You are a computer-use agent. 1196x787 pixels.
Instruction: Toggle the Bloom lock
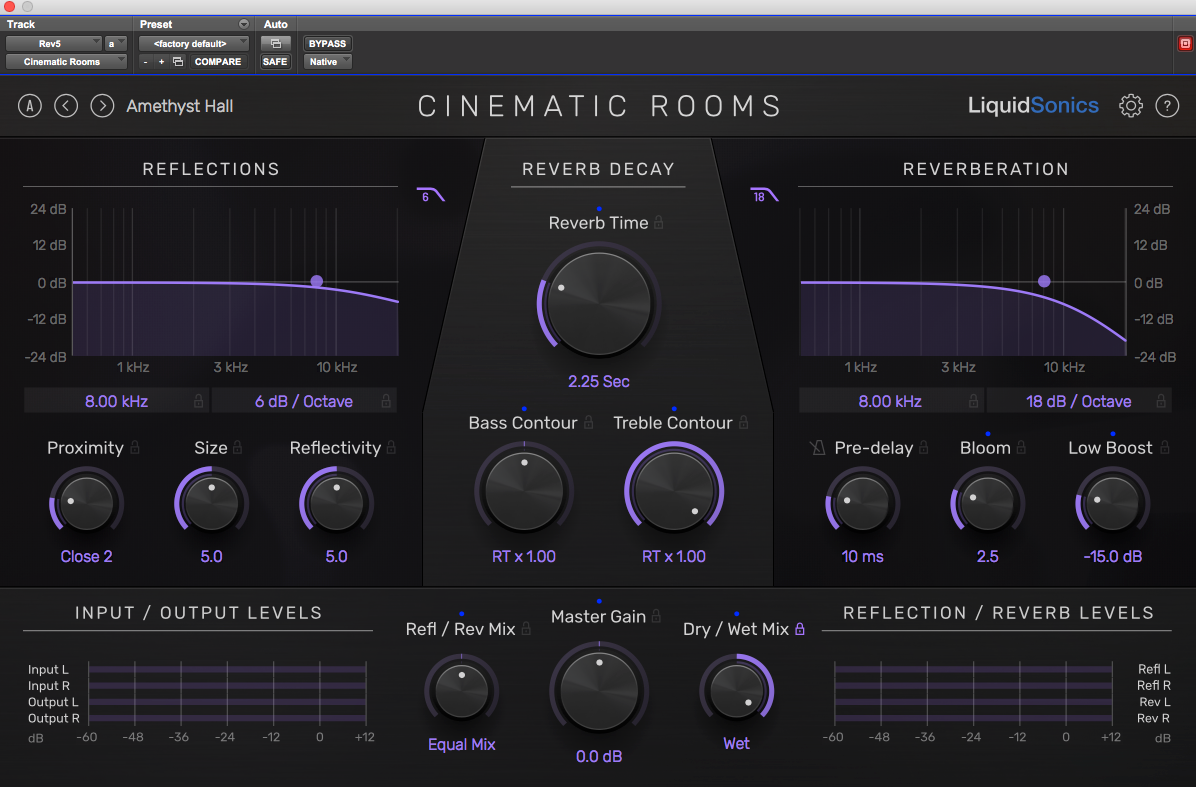(x=1021, y=448)
